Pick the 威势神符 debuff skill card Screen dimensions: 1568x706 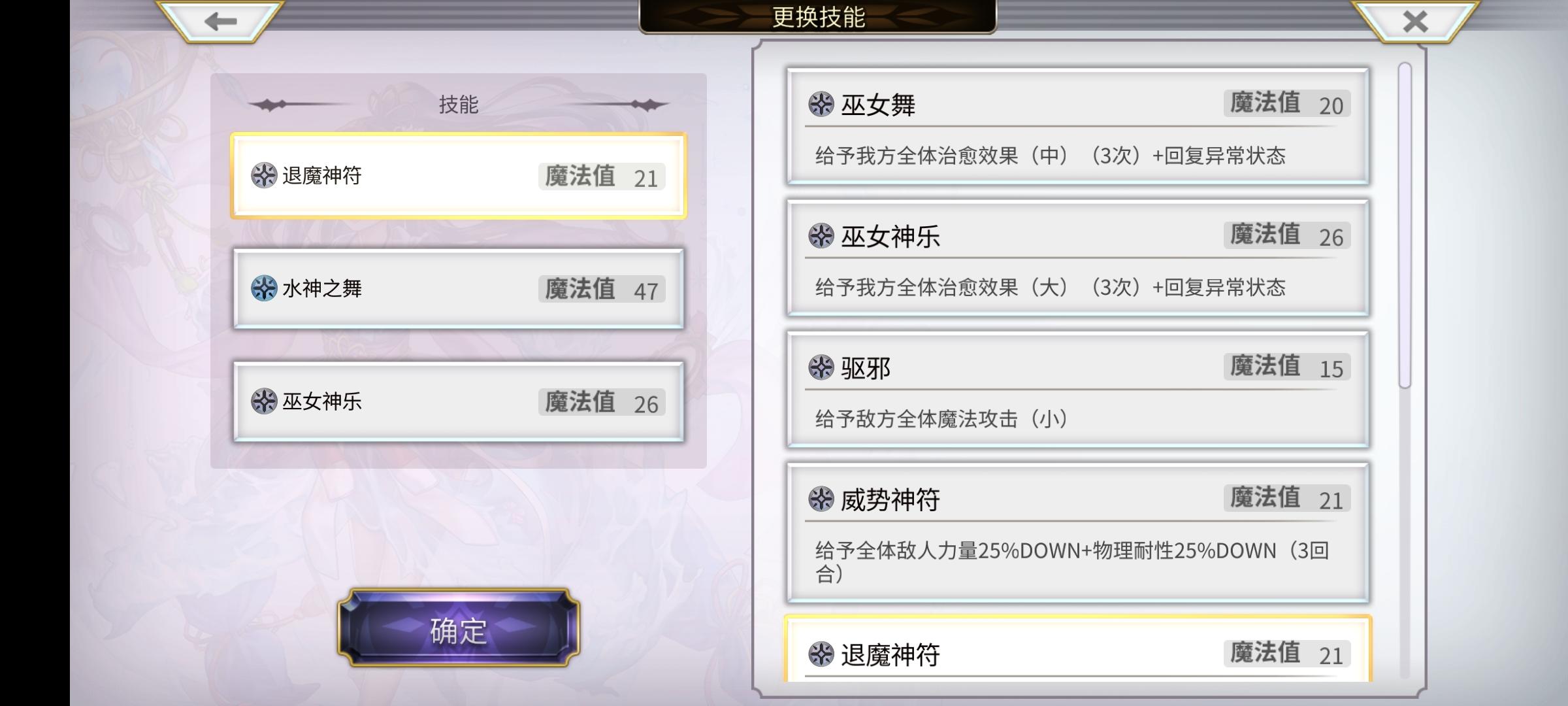[1078, 533]
